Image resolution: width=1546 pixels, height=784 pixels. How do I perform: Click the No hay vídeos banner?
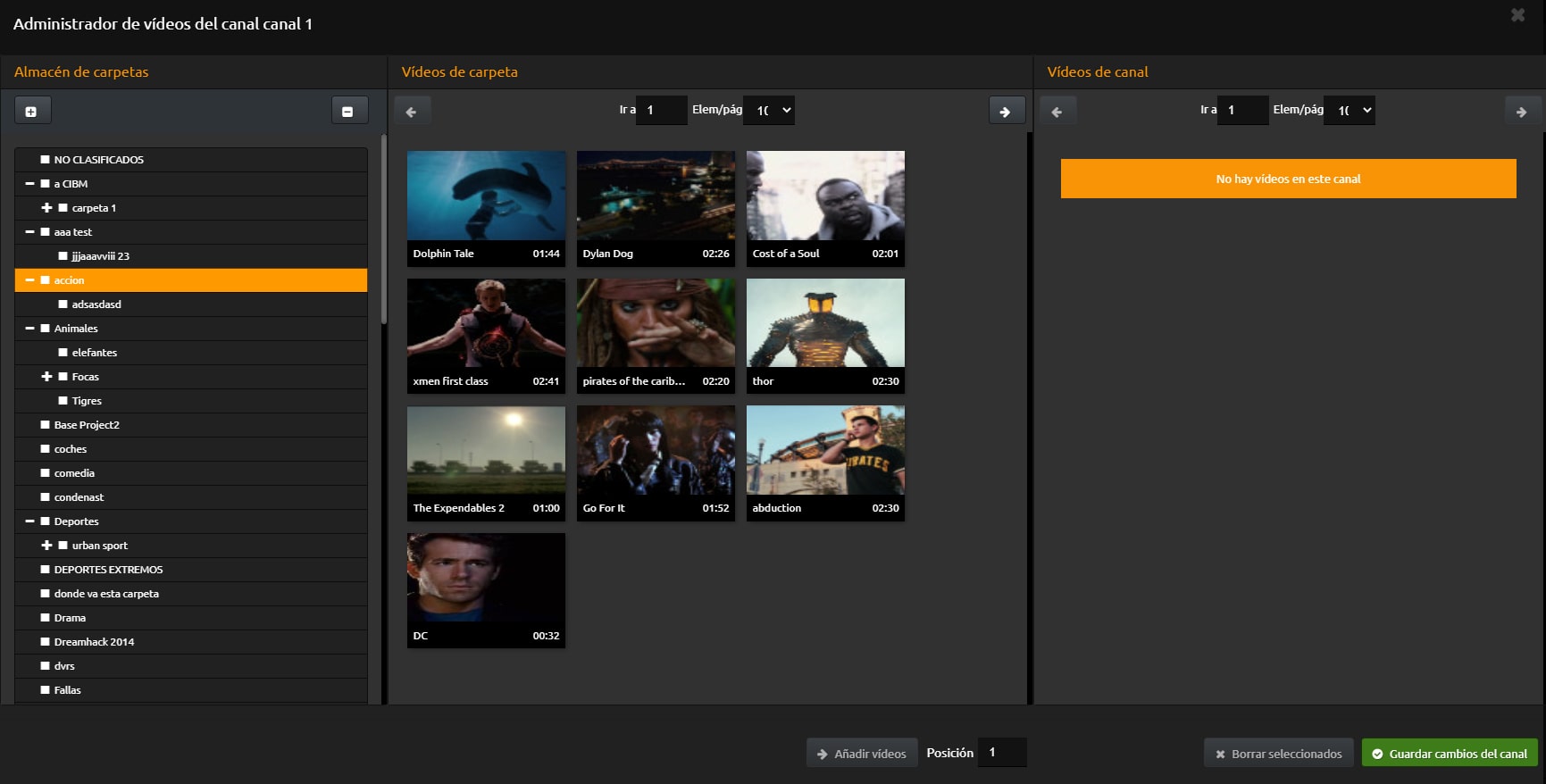coord(1288,179)
